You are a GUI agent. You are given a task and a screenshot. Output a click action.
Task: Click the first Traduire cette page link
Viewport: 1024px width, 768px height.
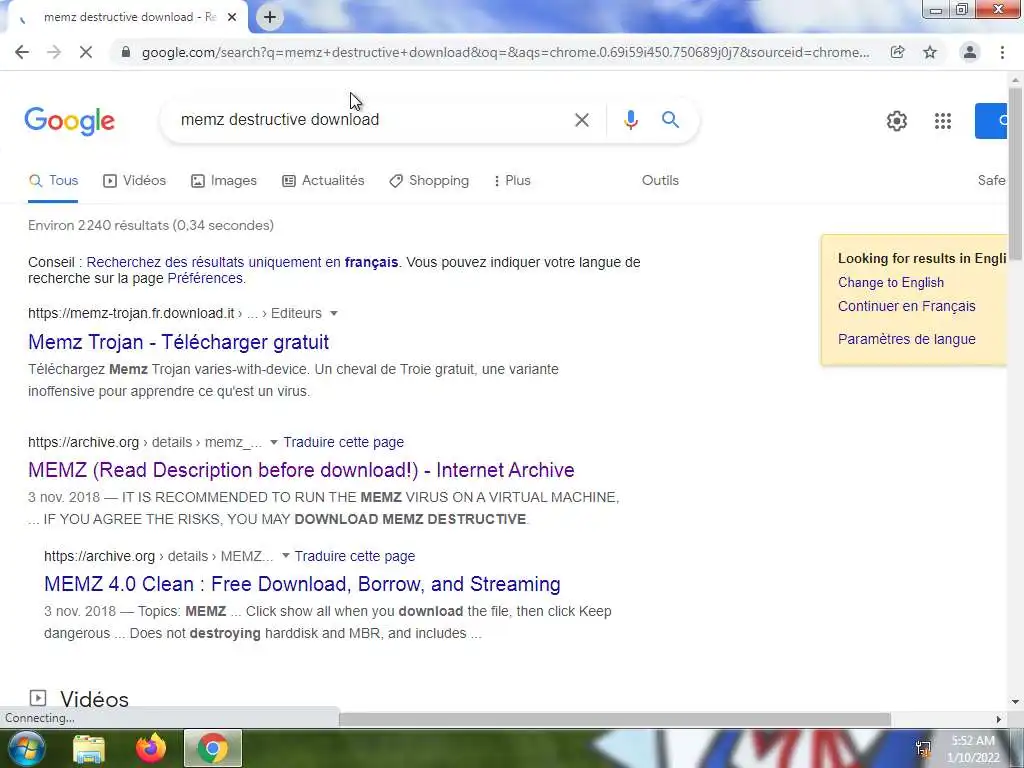[x=344, y=443]
